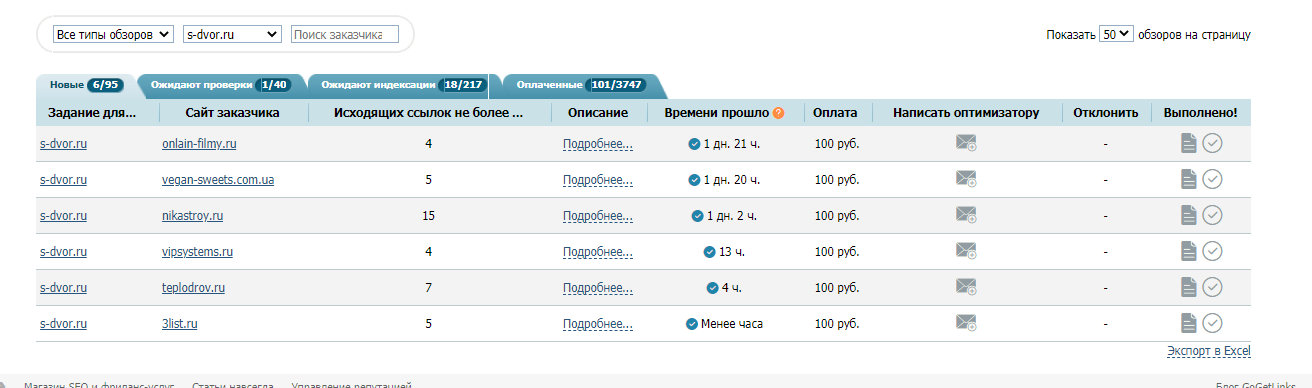
Task: Switch to the Ожидают проверки tab
Action: (220, 85)
